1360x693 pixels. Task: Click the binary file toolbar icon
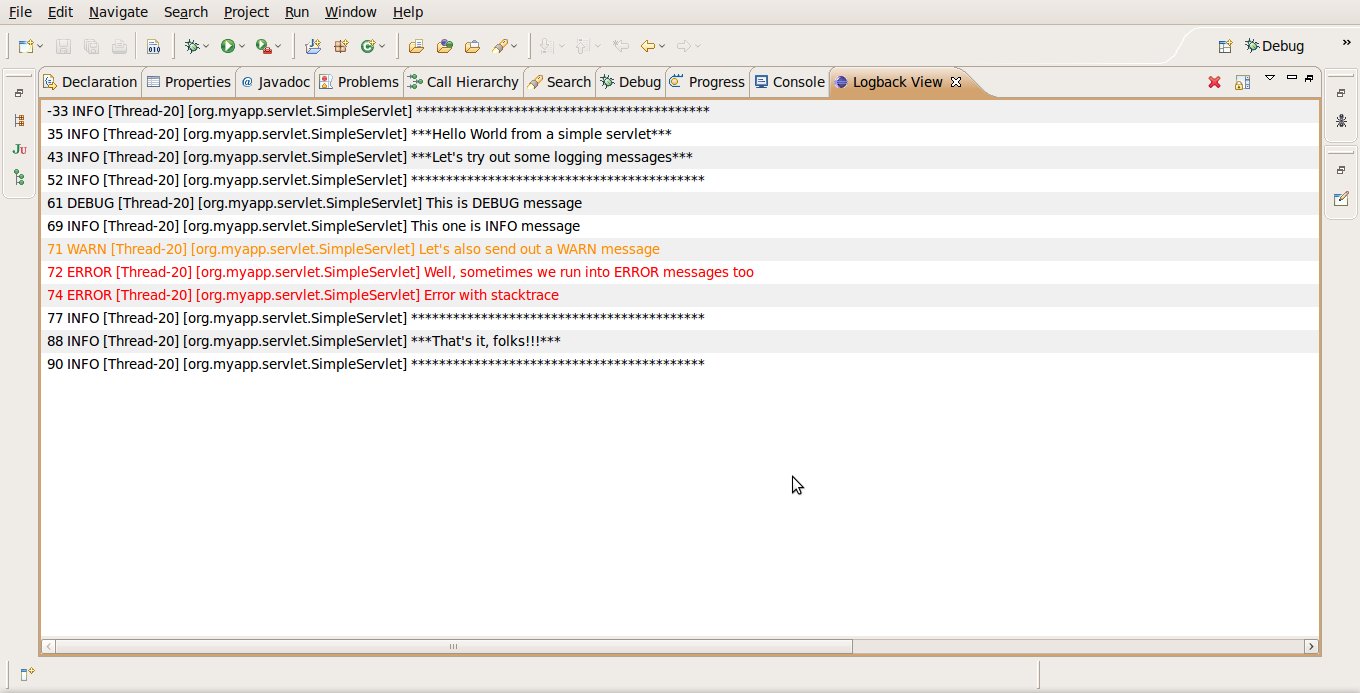152,45
